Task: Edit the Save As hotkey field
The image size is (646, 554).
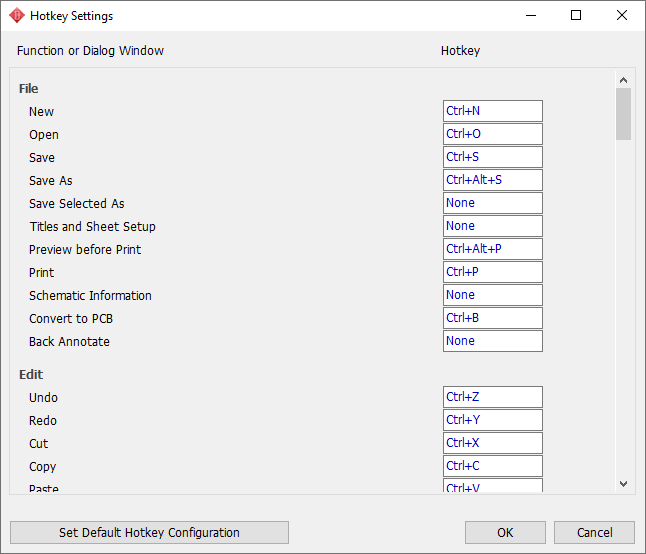Action: coord(493,180)
